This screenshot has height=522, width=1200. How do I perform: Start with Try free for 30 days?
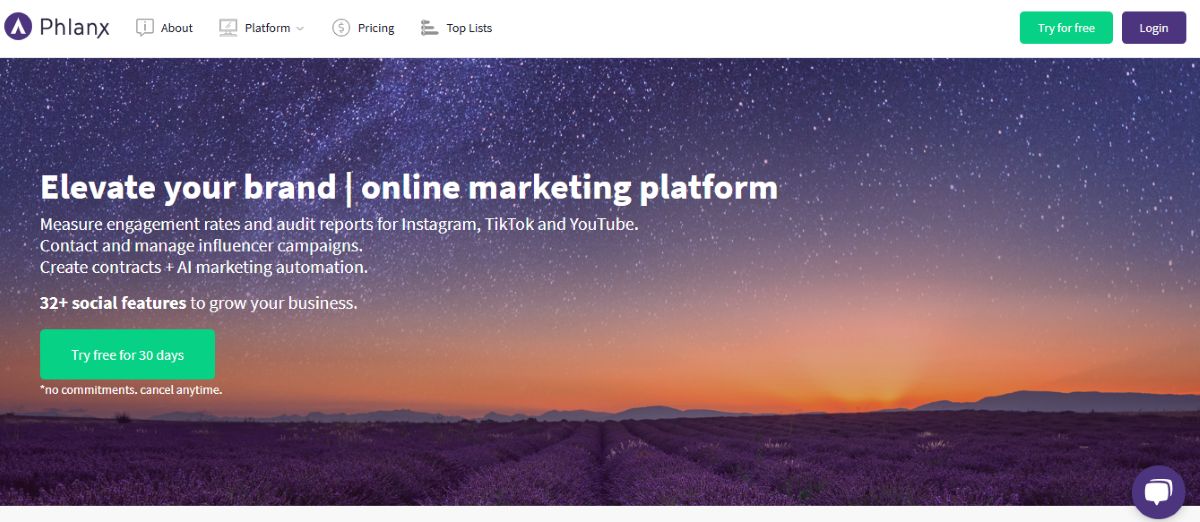pyautogui.click(x=127, y=355)
